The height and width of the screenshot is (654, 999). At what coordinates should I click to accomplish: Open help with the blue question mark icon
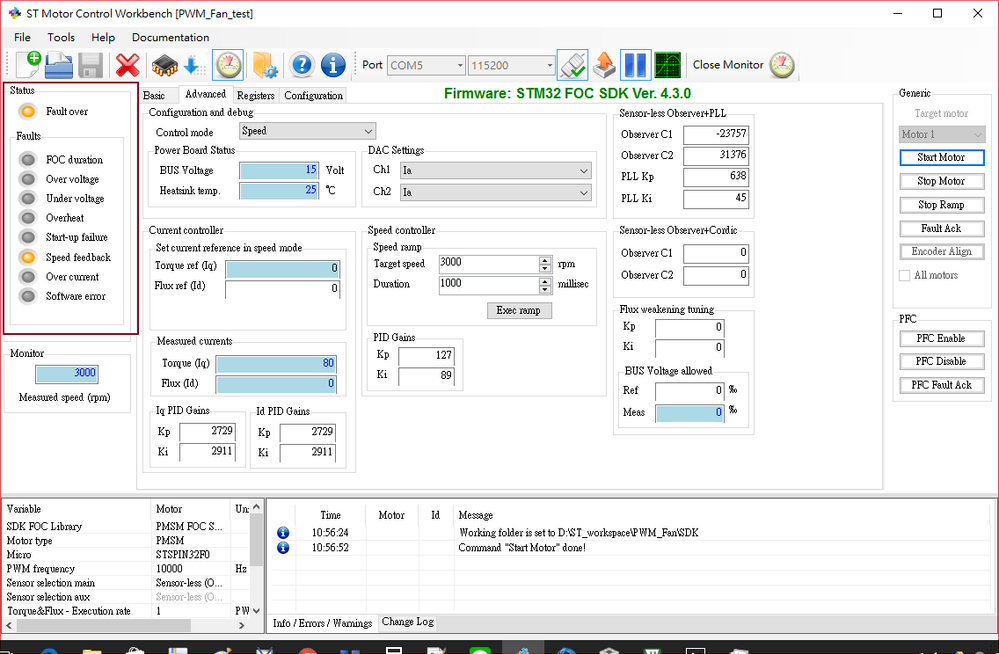coord(301,65)
